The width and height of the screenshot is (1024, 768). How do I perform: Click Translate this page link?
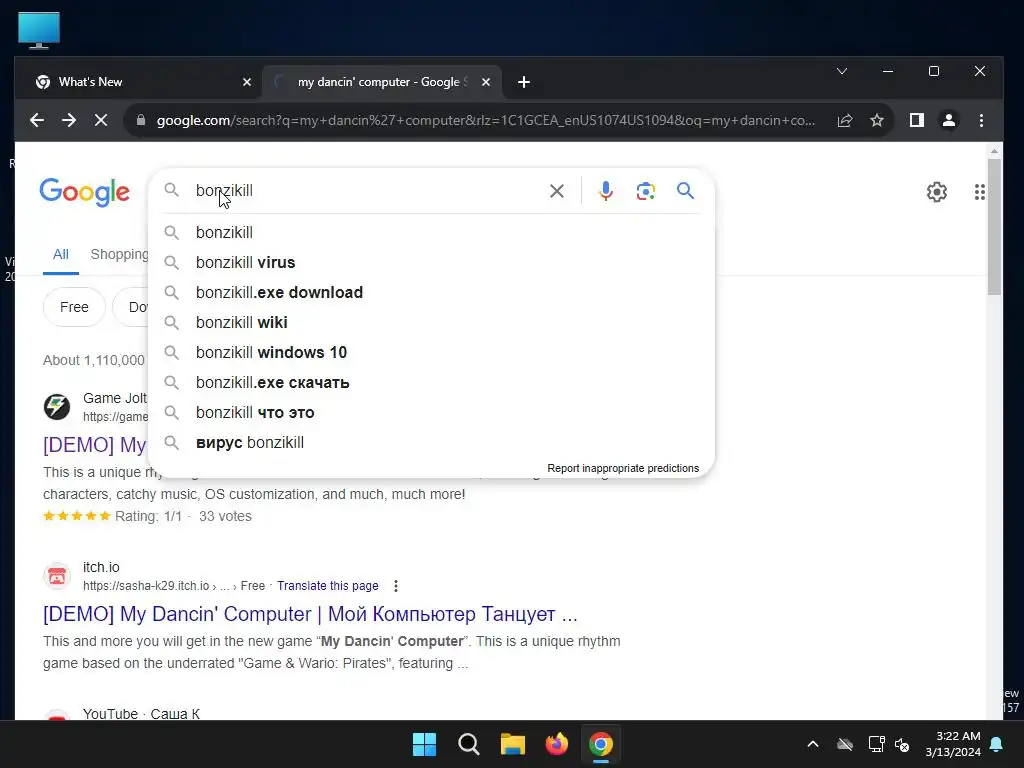[x=328, y=586]
